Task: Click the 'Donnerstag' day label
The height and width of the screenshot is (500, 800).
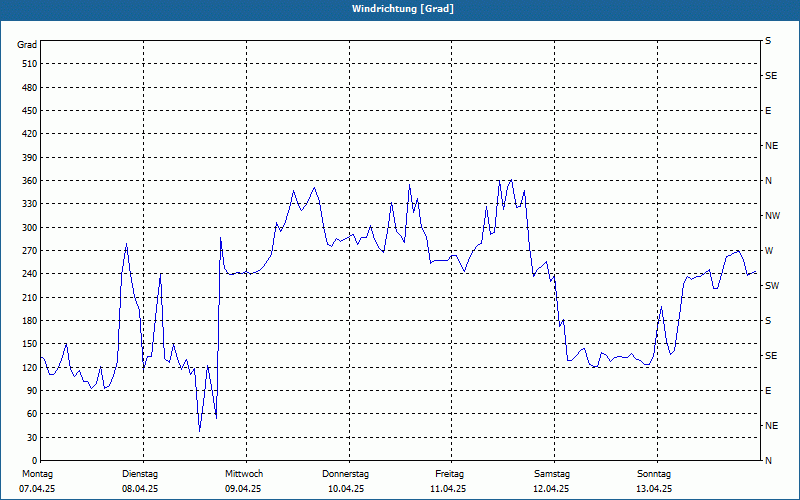Action: 345,474
